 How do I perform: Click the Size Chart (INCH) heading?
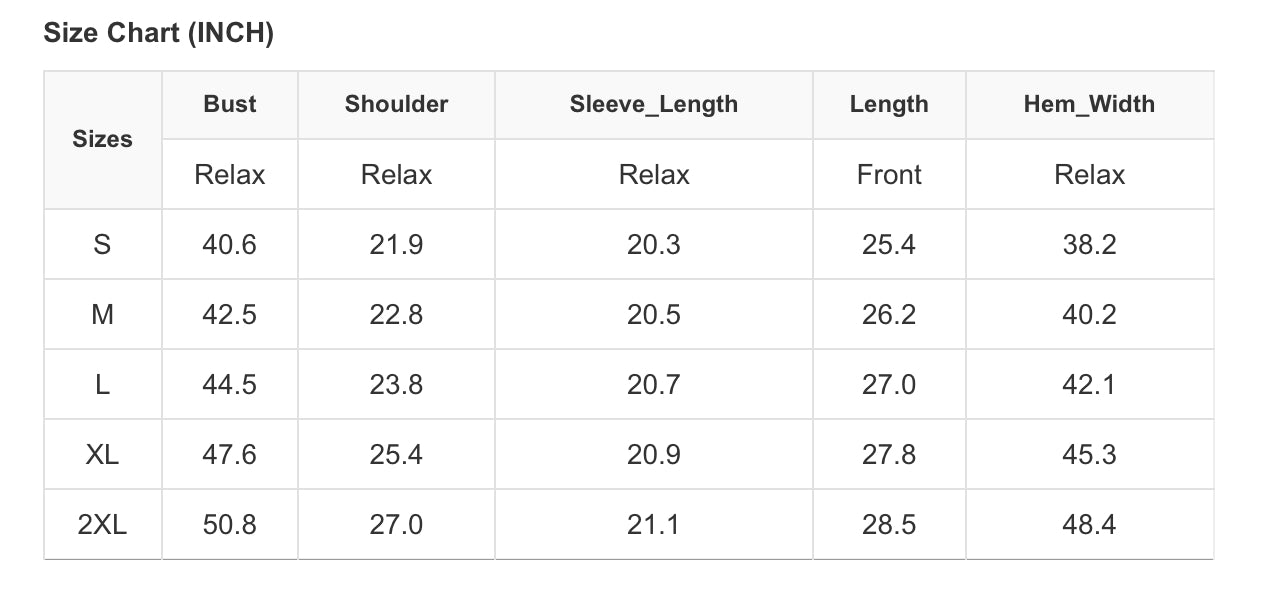(158, 34)
